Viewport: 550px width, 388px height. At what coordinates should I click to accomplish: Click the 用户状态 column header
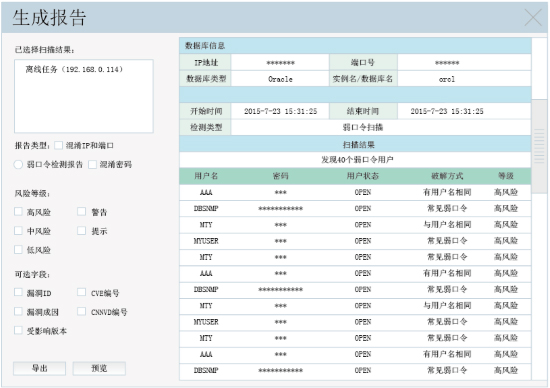click(x=363, y=176)
